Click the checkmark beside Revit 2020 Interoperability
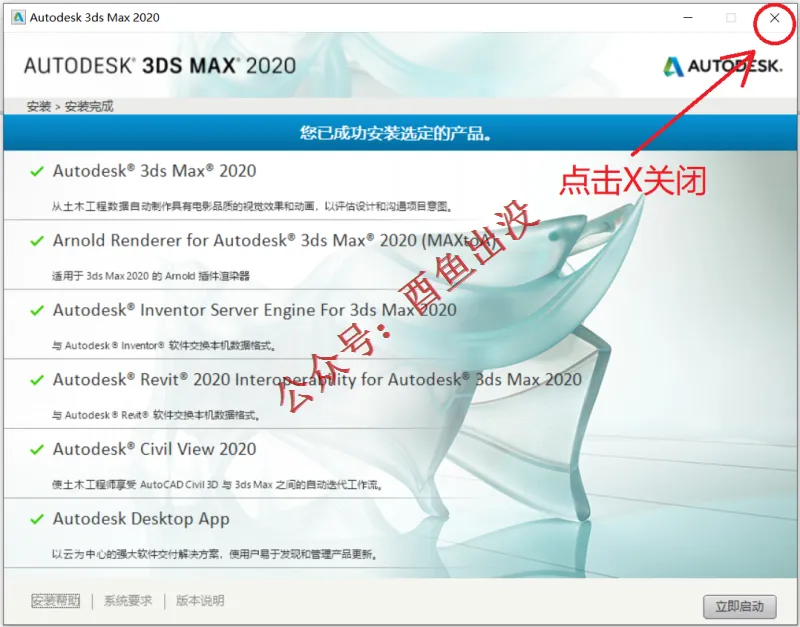The height and width of the screenshot is (627, 800). 37,380
